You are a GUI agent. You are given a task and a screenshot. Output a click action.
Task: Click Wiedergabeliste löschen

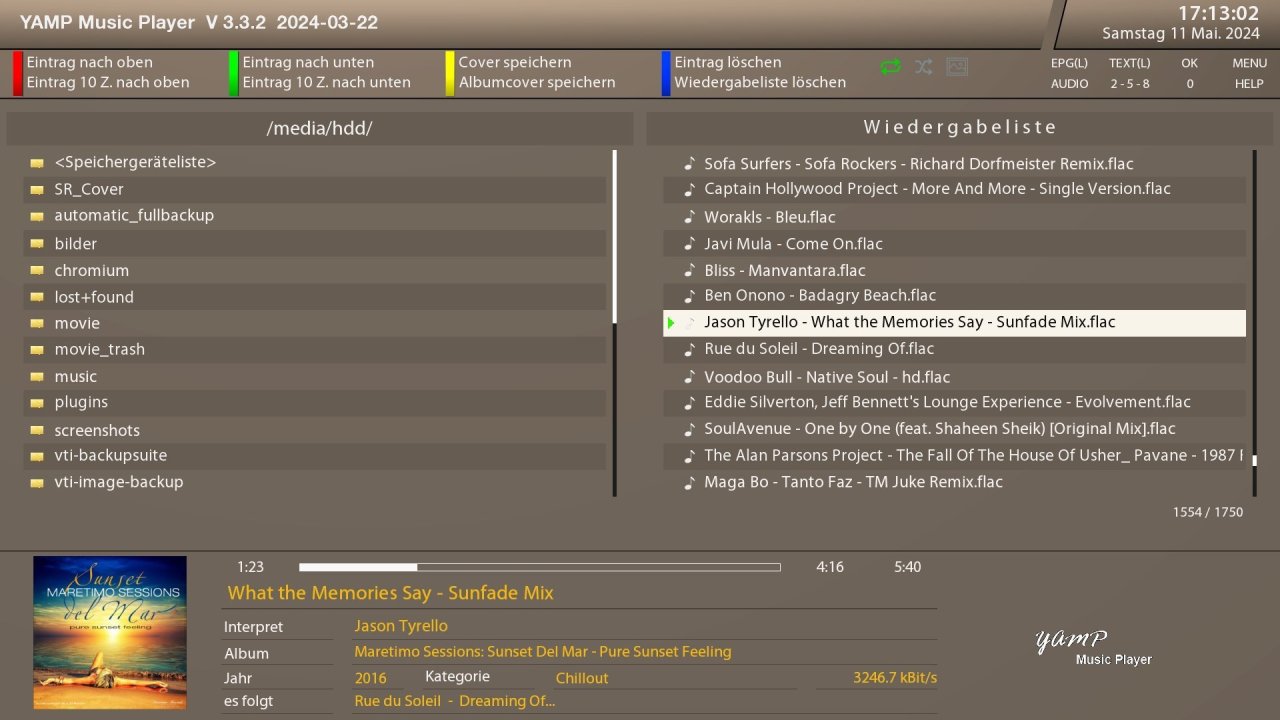(x=760, y=83)
